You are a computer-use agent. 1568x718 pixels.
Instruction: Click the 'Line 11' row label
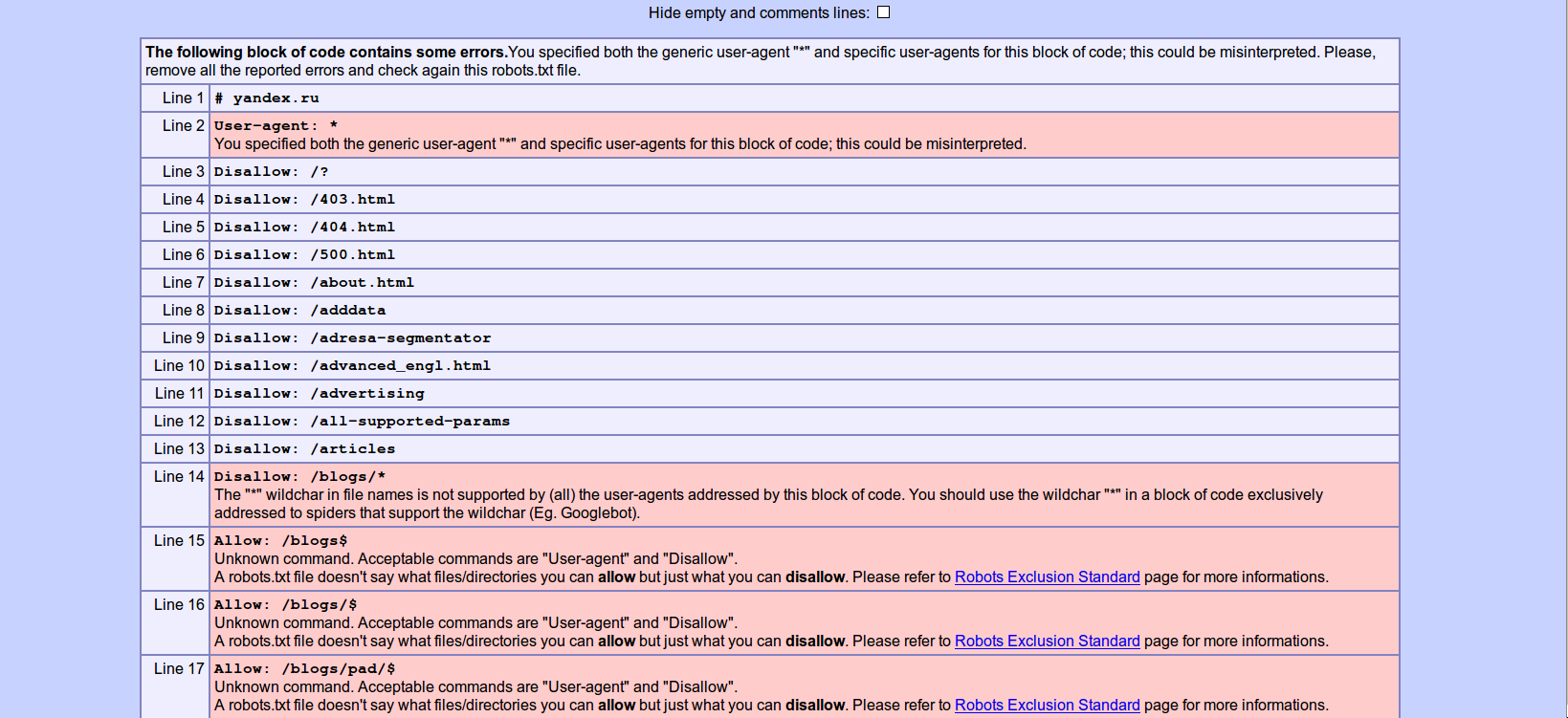pyautogui.click(x=179, y=394)
